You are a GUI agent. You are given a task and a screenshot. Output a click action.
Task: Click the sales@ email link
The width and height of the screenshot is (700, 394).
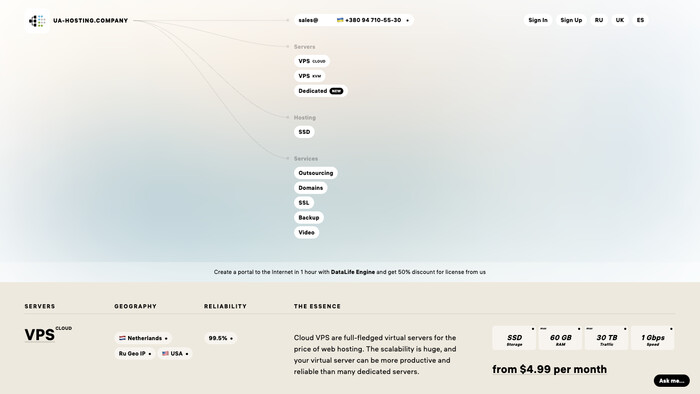pos(308,20)
